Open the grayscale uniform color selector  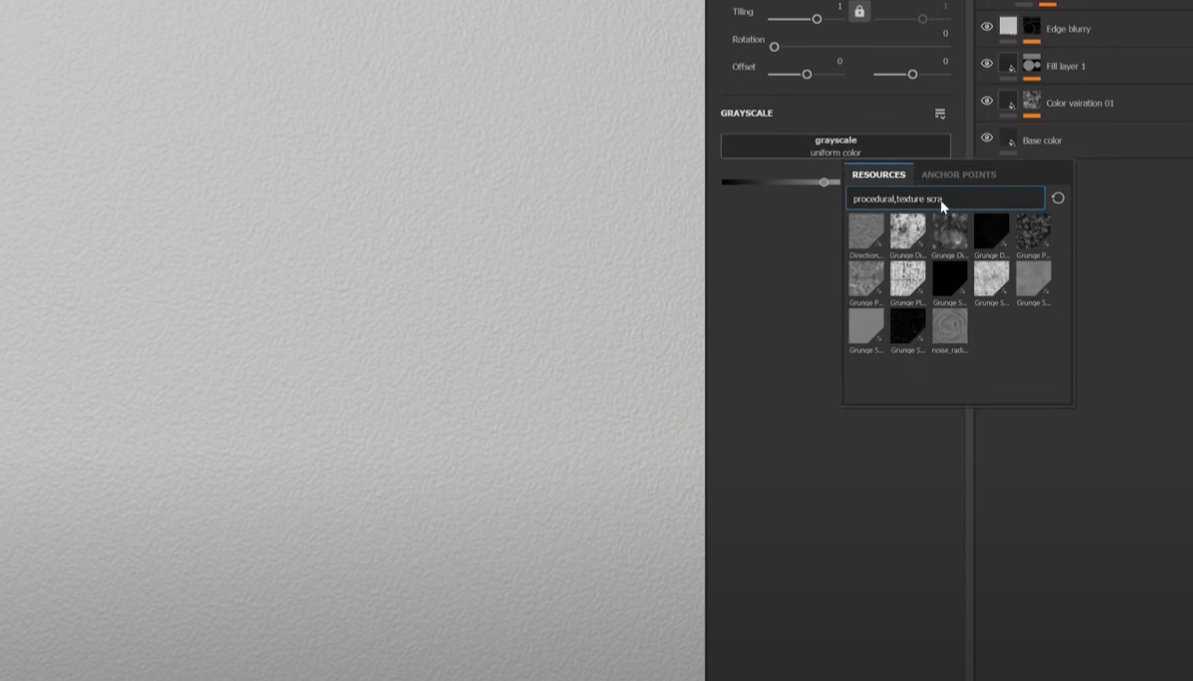pyautogui.click(x=835, y=146)
